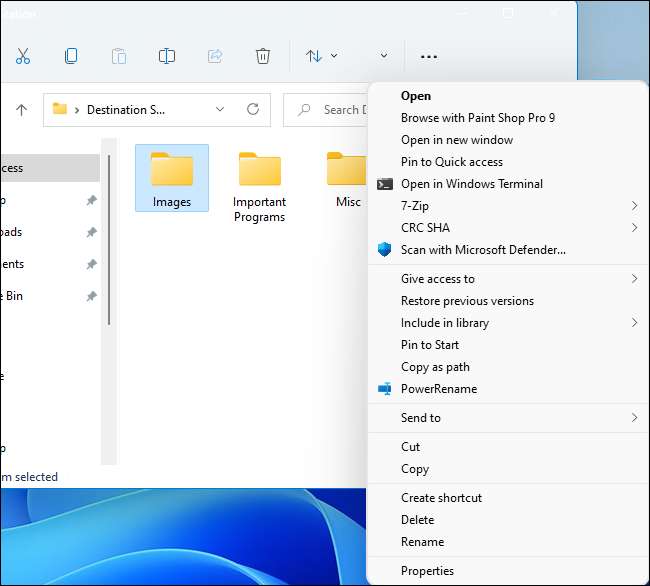This screenshot has width=650, height=586.
Task: Click PowerRename in context menu
Action: [x=438, y=389]
